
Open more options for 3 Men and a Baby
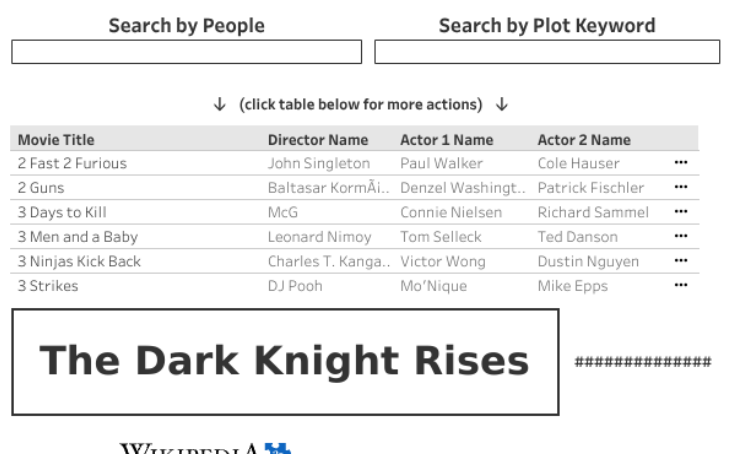click(681, 237)
